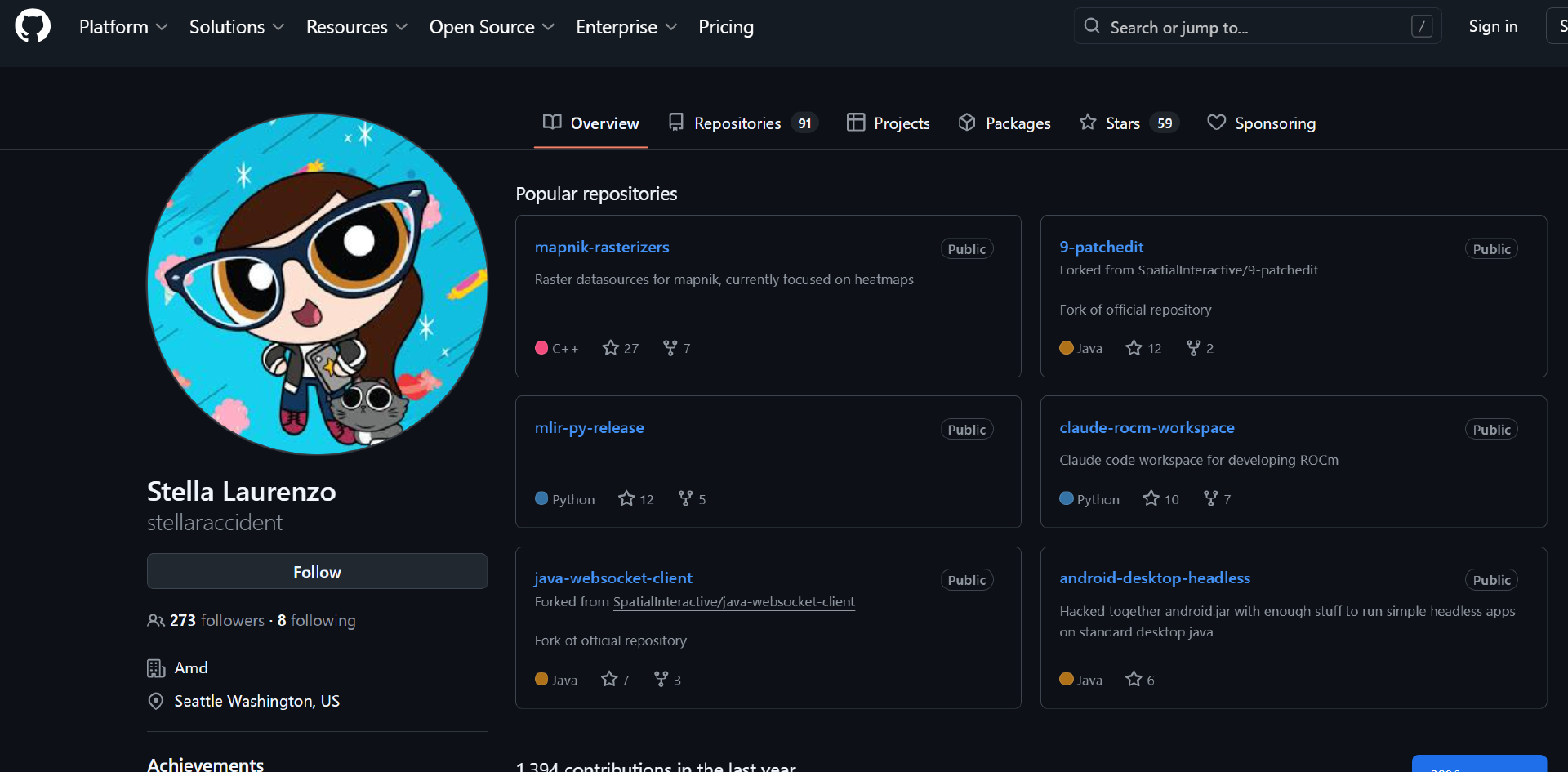Open Stella Laurenzo's profile avatar
Screen dimensions: 1568x772
pyautogui.click(x=317, y=284)
